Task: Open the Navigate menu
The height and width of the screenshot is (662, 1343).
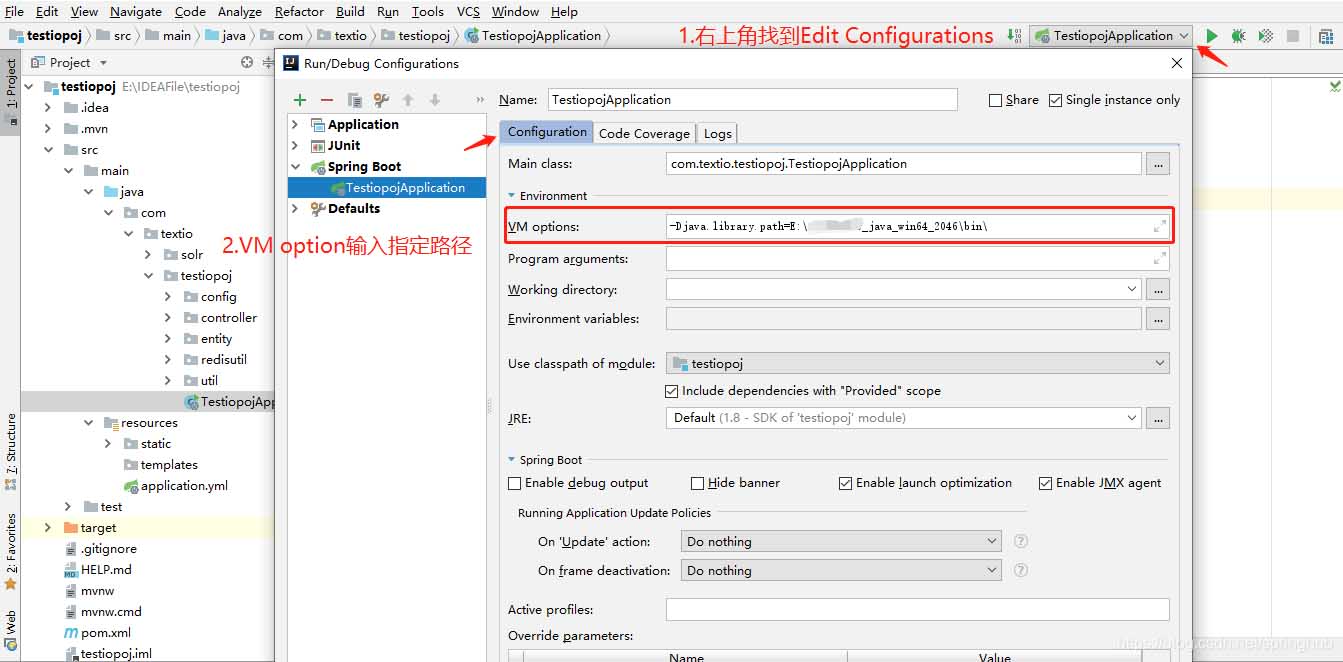Action: pyautogui.click(x=135, y=11)
